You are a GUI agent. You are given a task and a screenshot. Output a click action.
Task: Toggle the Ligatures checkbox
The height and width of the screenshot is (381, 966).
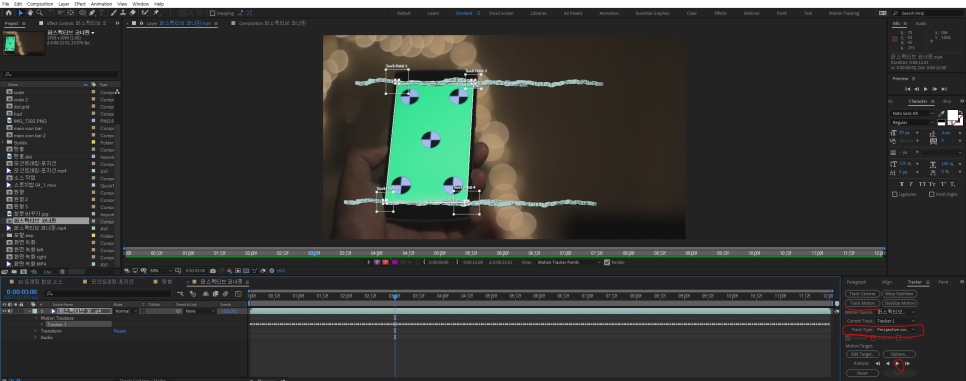point(895,194)
